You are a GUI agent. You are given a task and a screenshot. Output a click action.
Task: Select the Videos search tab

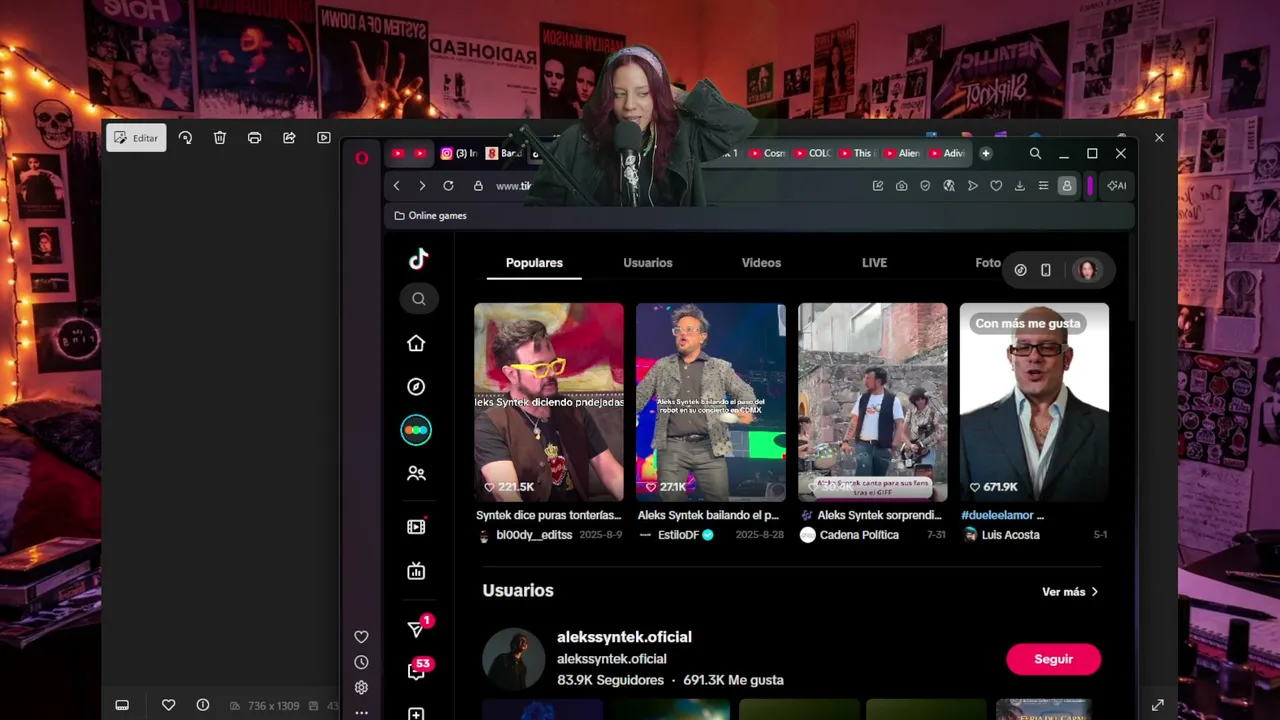(x=761, y=263)
